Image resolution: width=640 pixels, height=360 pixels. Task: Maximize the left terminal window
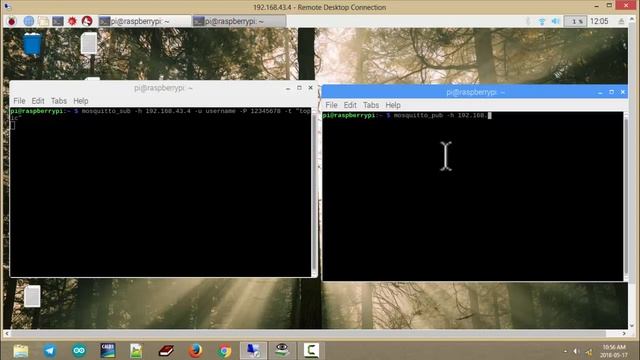click(x=299, y=88)
